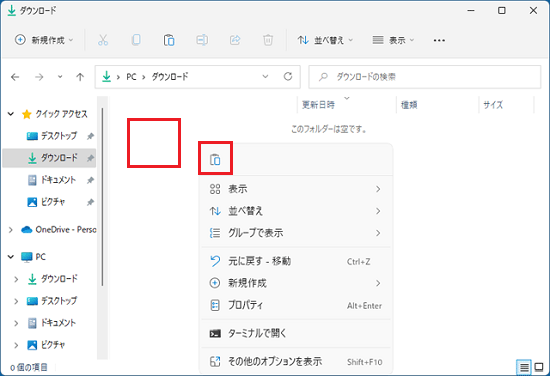Maximize the ダウンロード window
Screen dimensions: 550x376
pos(502,11)
